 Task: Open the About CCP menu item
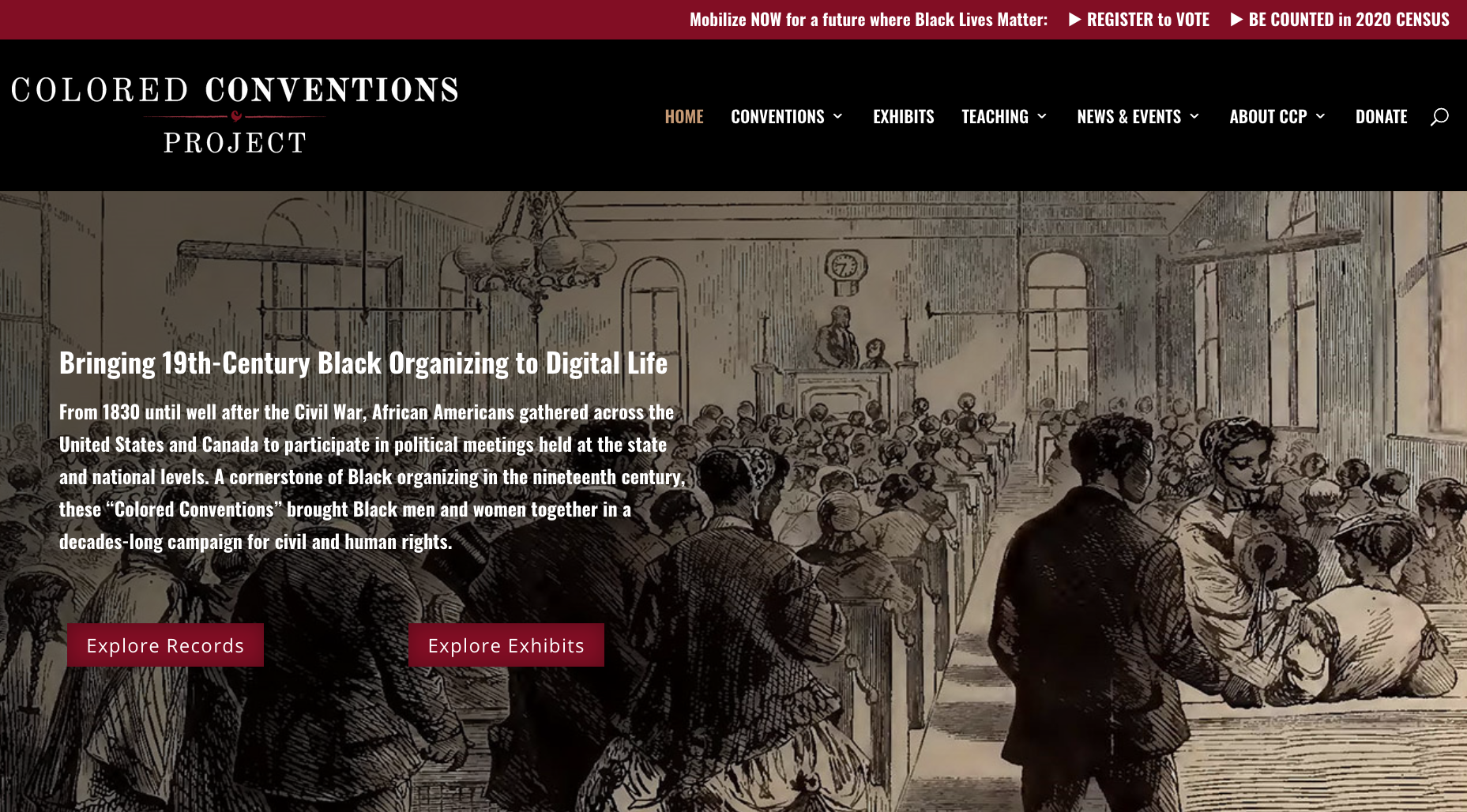pyautogui.click(x=1268, y=117)
